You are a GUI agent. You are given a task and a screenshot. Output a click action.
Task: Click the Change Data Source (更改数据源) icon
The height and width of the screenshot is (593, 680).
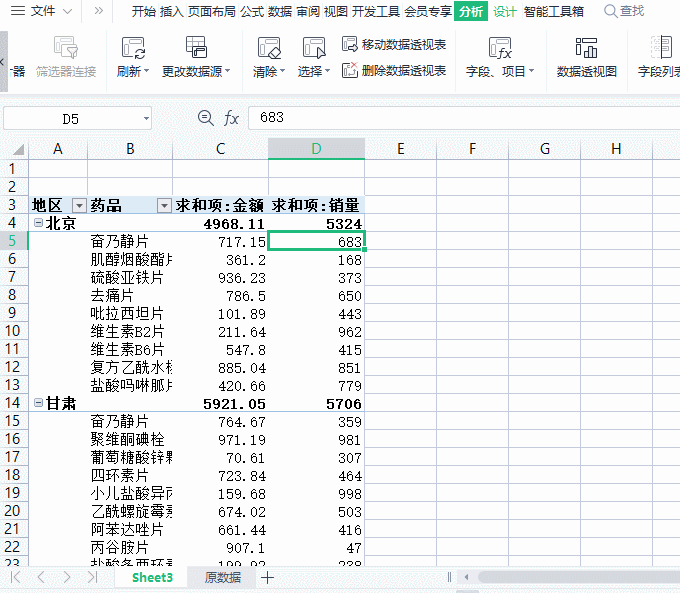[196, 48]
